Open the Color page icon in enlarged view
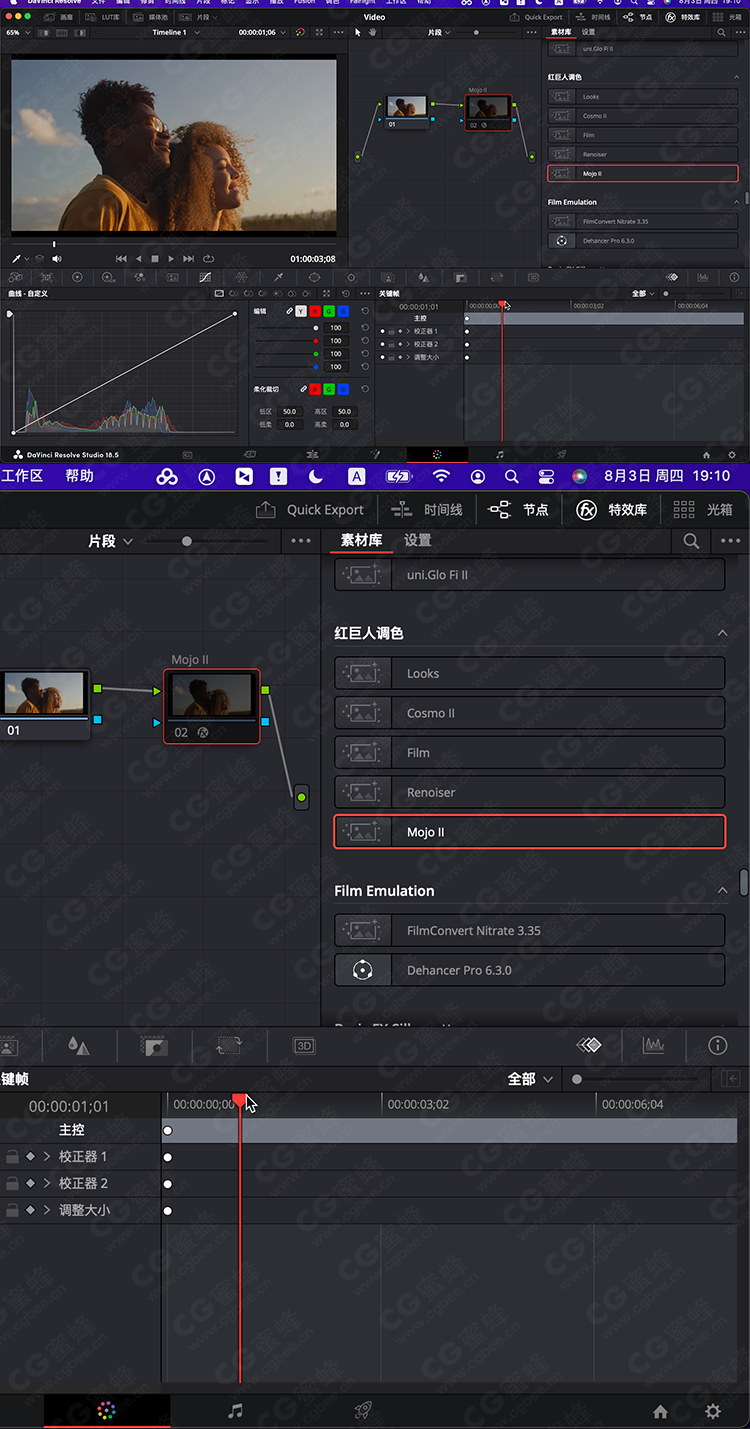The width and height of the screenshot is (750, 1429). coord(106,1411)
